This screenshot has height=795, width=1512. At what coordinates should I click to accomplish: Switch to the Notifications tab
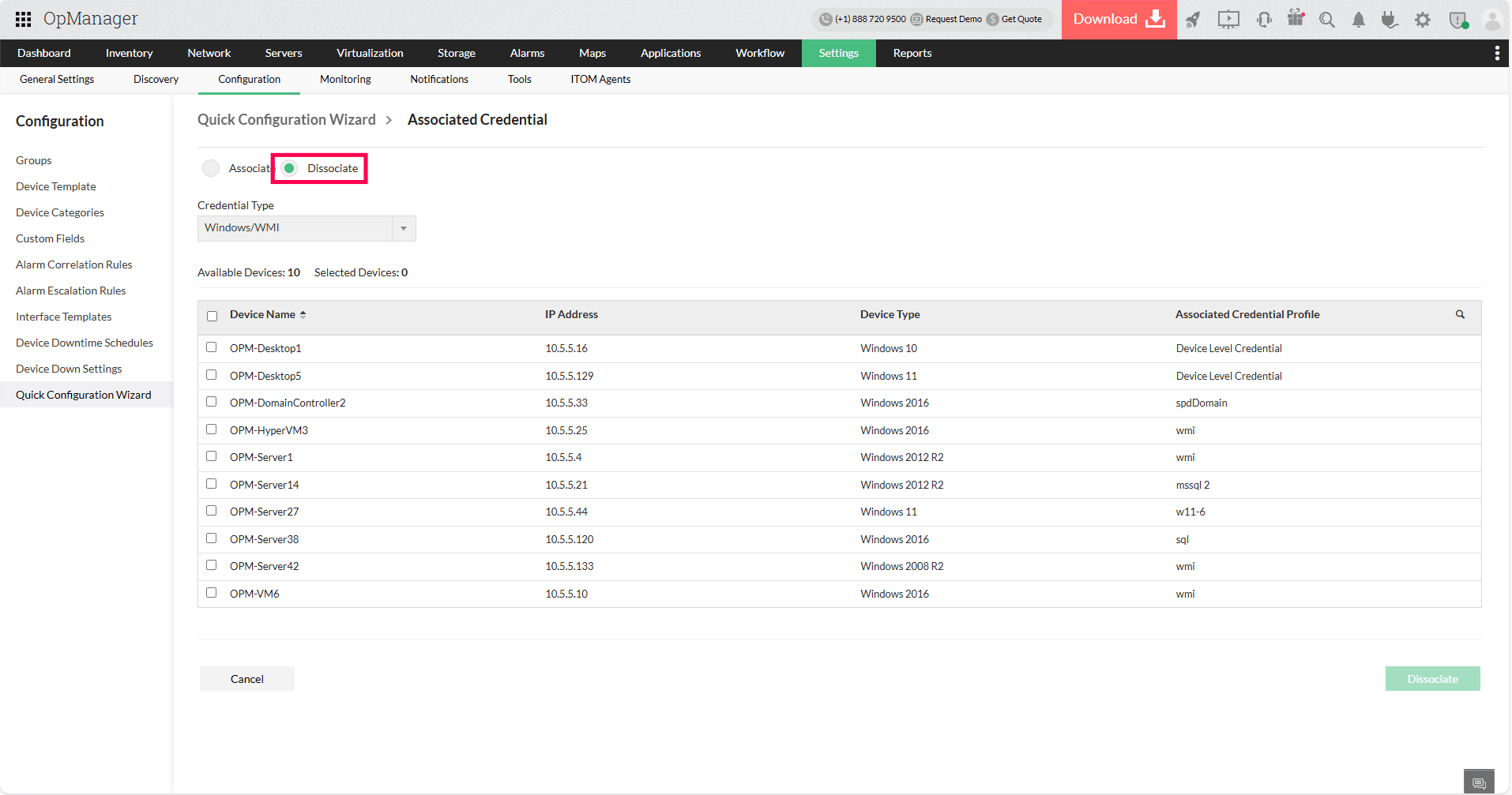438,79
